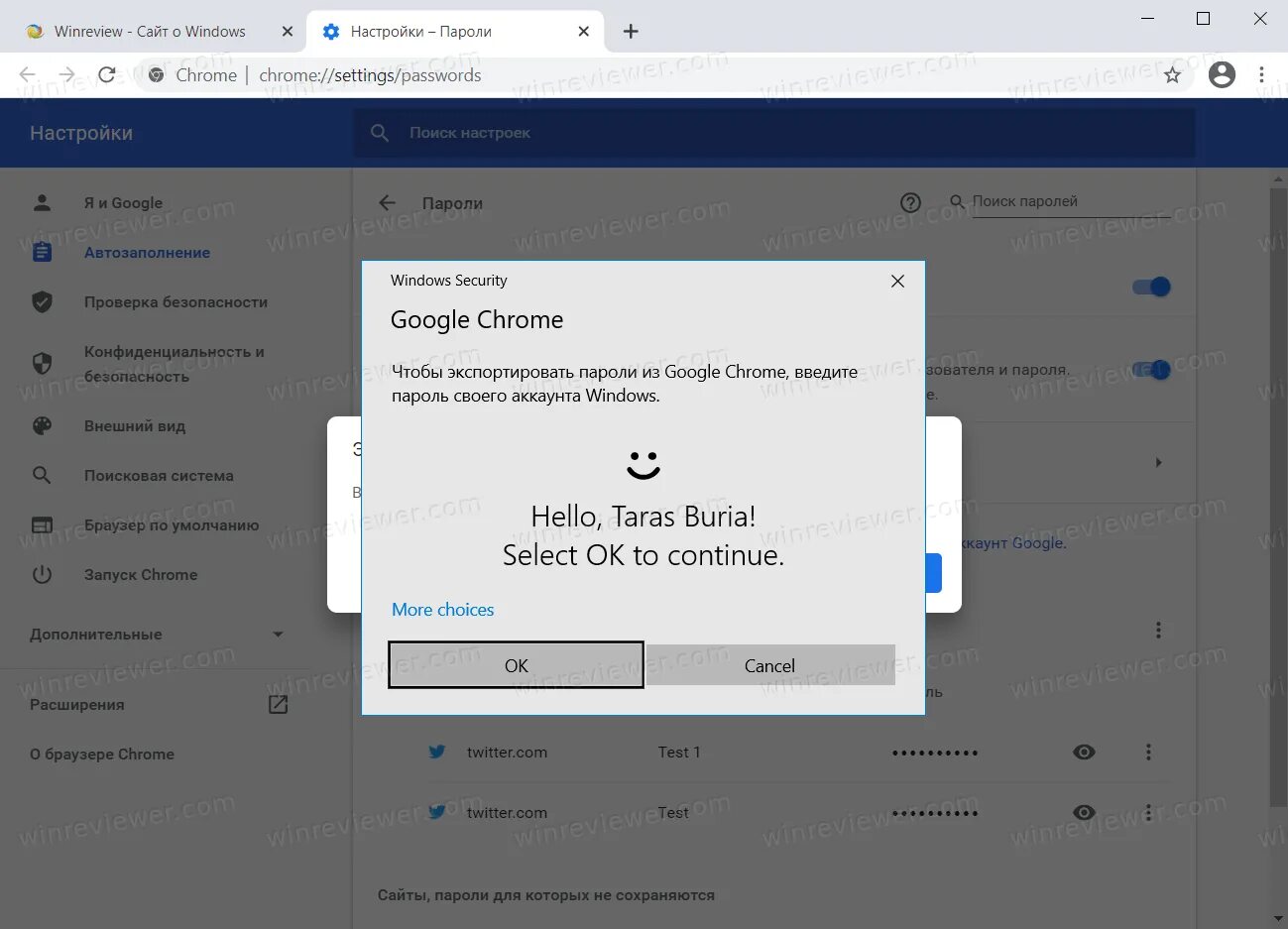
Task: Open Внешний вид section
Action: (x=134, y=426)
